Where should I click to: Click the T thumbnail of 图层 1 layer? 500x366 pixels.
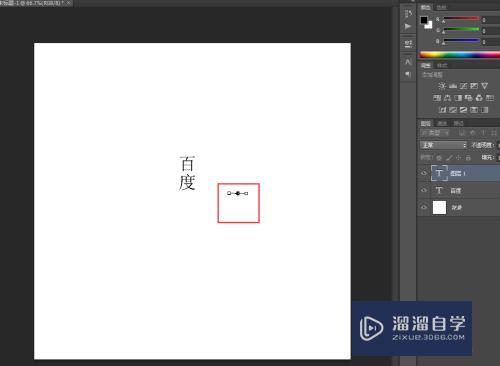439,173
